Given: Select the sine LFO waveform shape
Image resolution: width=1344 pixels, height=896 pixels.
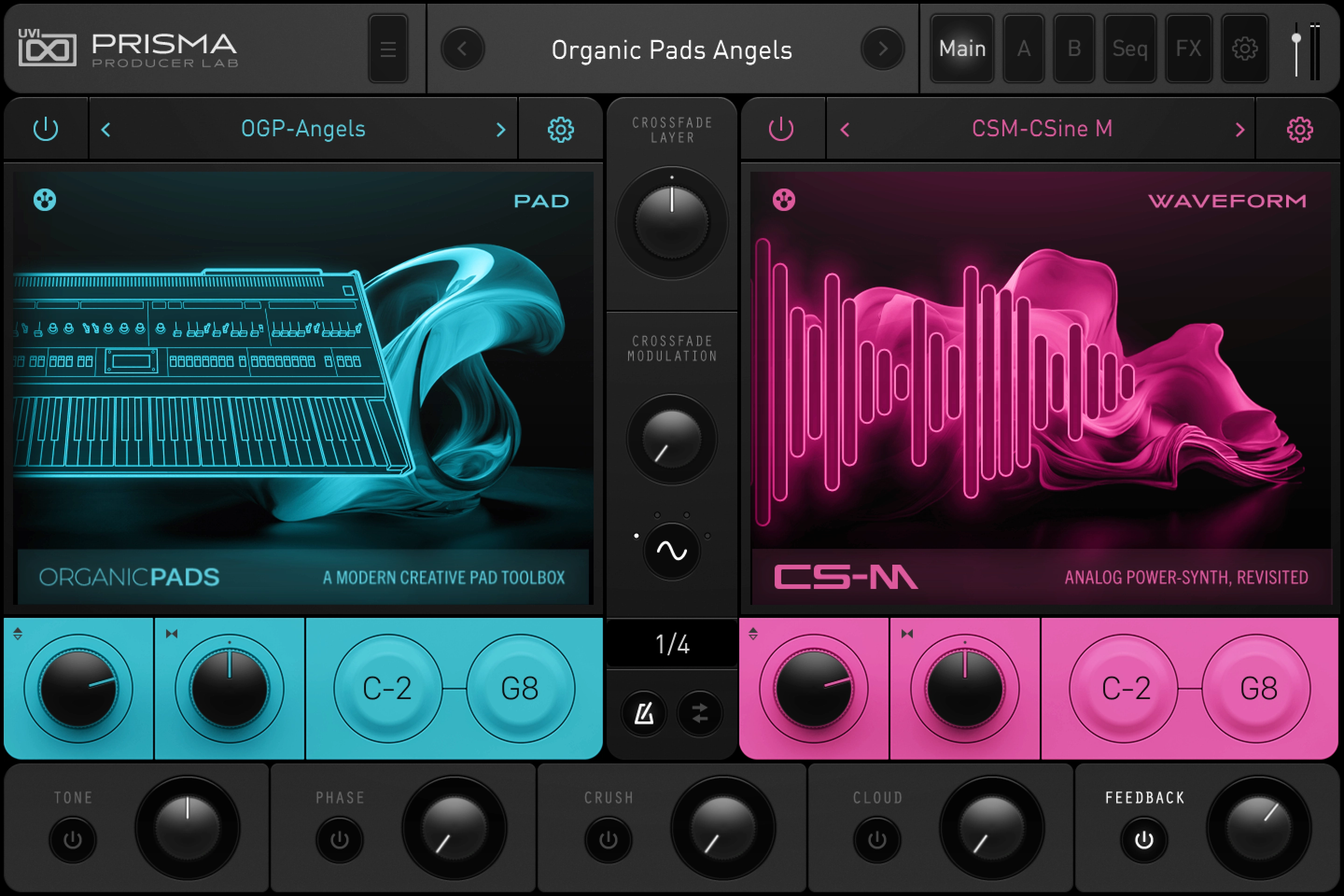Looking at the screenshot, I should (672, 552).
